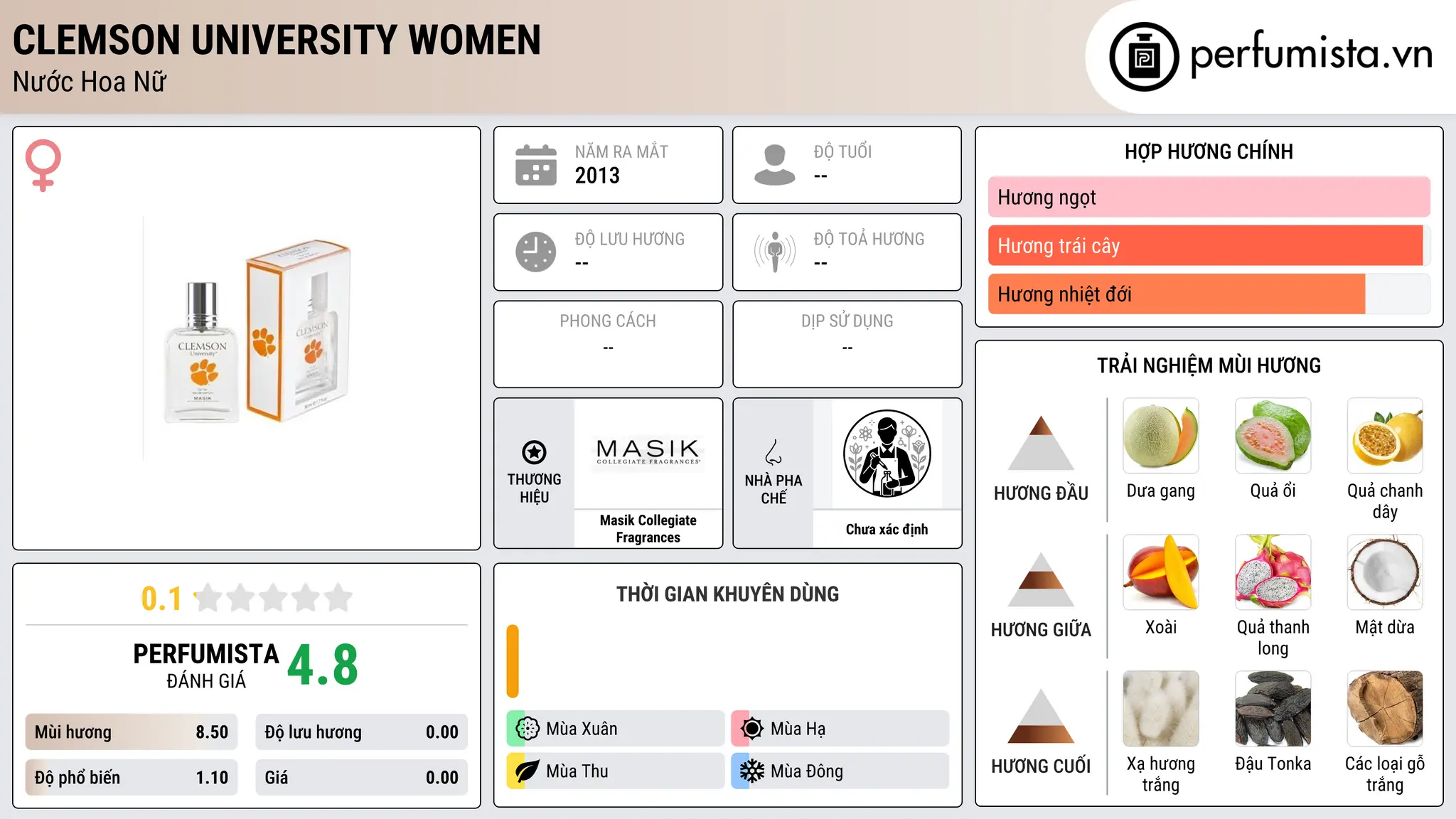Open the Xoài mango note image
This screenshot has height=819, width=1456.
[1161, 572]
